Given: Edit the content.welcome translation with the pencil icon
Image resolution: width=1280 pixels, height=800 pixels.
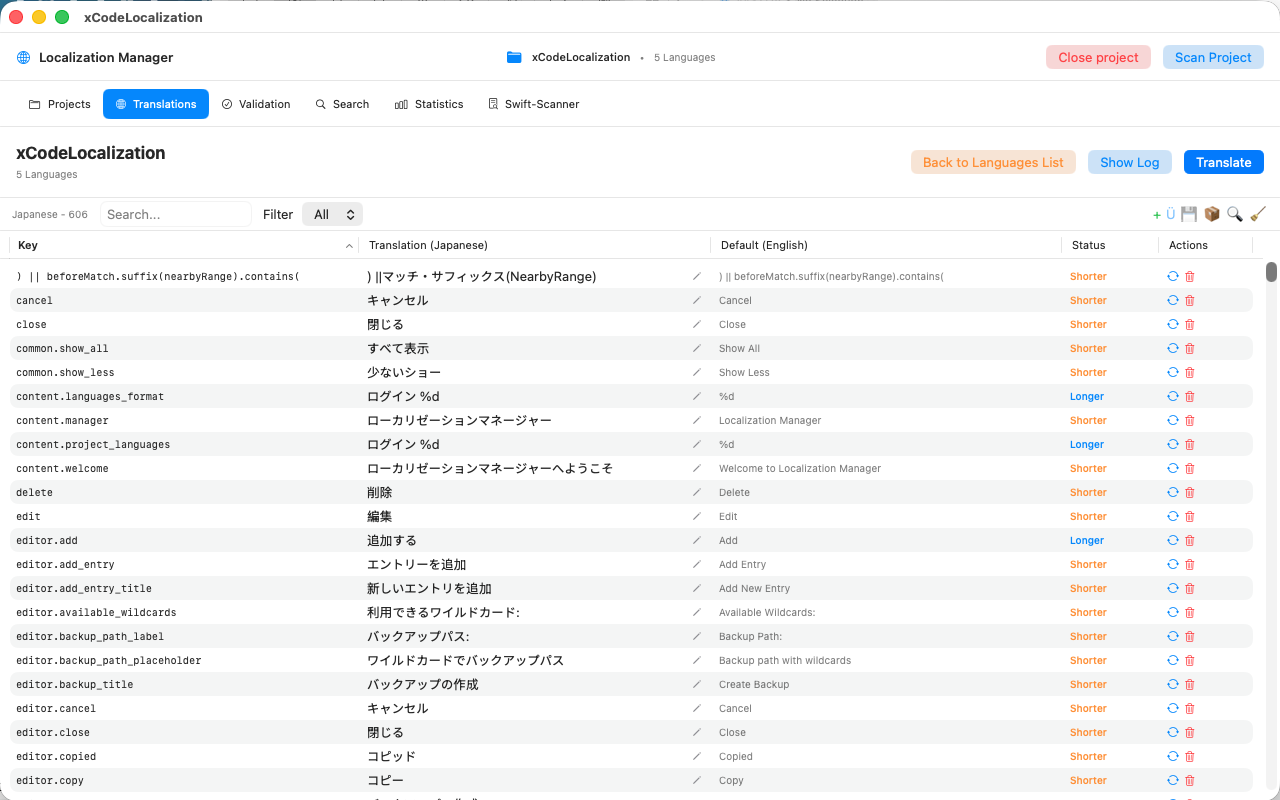Looking at the screenshot, I should pyautogui.click(x=696, y=468).
